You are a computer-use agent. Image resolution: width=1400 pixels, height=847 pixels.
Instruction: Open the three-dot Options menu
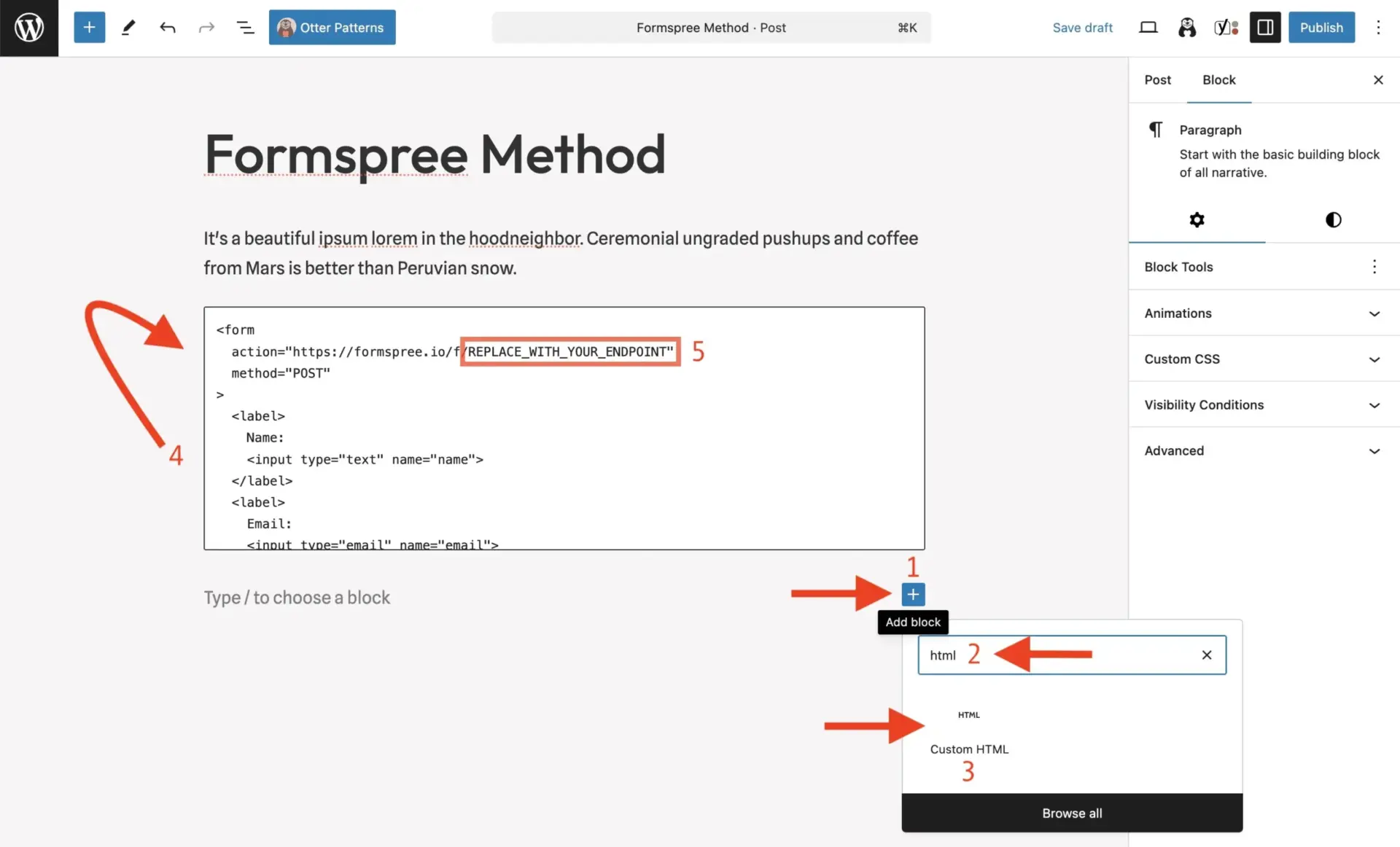(x=1379, y=27)
